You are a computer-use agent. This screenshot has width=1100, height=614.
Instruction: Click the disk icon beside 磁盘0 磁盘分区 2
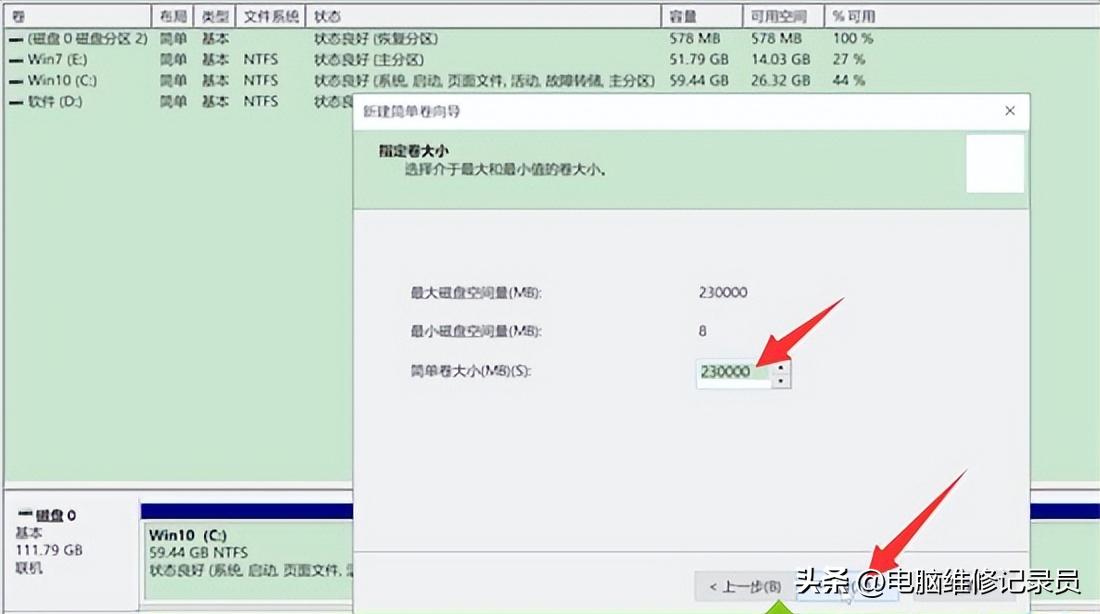click(14, 38)
